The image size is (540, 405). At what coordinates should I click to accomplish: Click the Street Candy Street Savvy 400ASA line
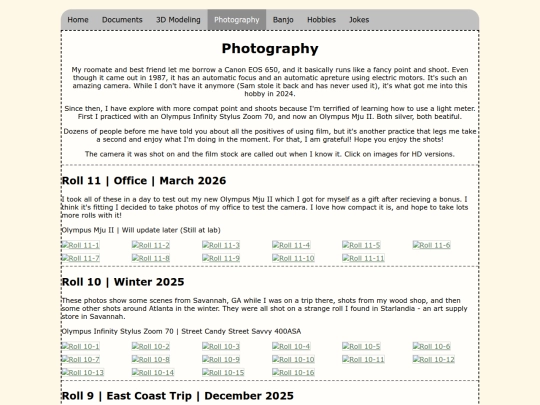[181, 331]
